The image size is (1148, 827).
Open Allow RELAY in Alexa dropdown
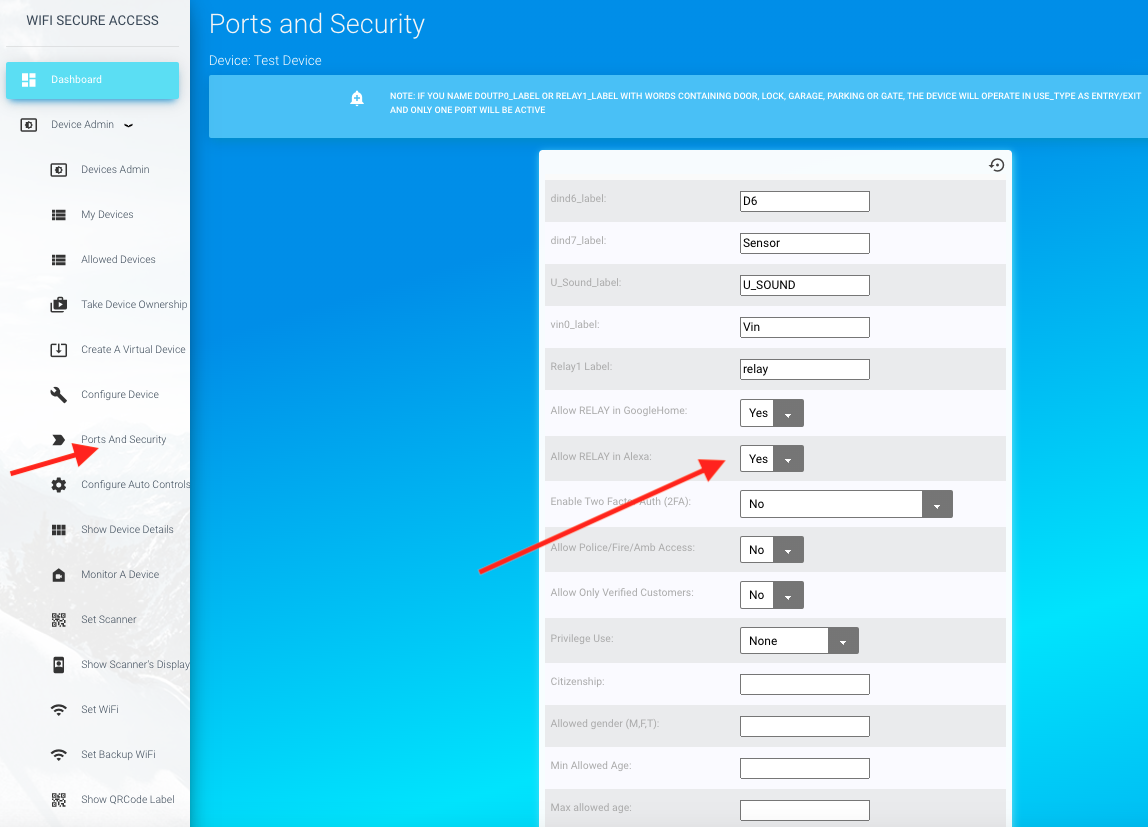point(772,459)
